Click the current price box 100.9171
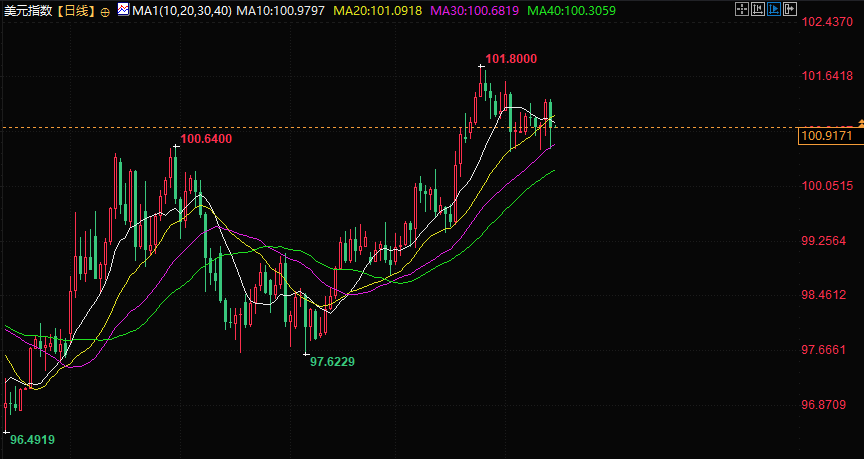Screen dimensions: 864x459 pyautogui.click(x=831, y=136)
